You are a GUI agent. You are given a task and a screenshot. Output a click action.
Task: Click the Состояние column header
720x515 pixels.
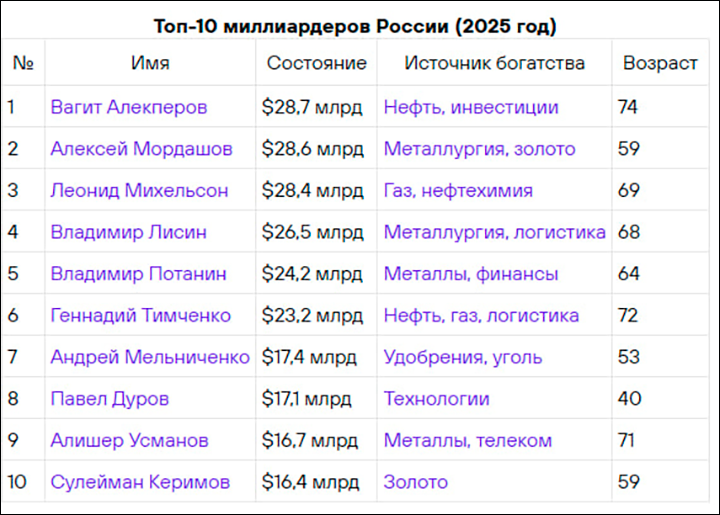pos(316,63)
